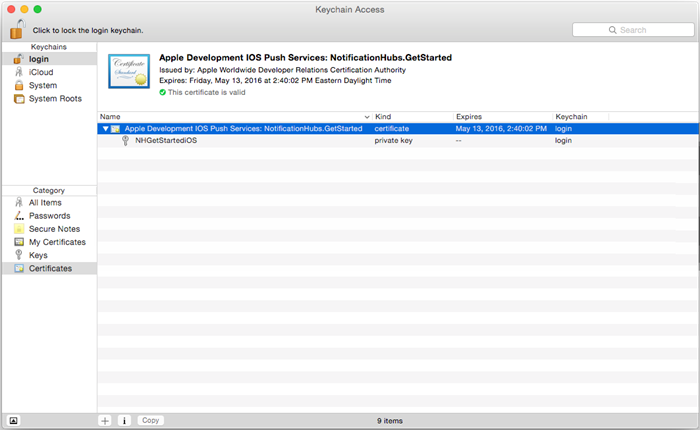This screenshot has width=700, height=430.
Task: Click the key icon beside NHGetStartediOS
Action: [125, 141]
